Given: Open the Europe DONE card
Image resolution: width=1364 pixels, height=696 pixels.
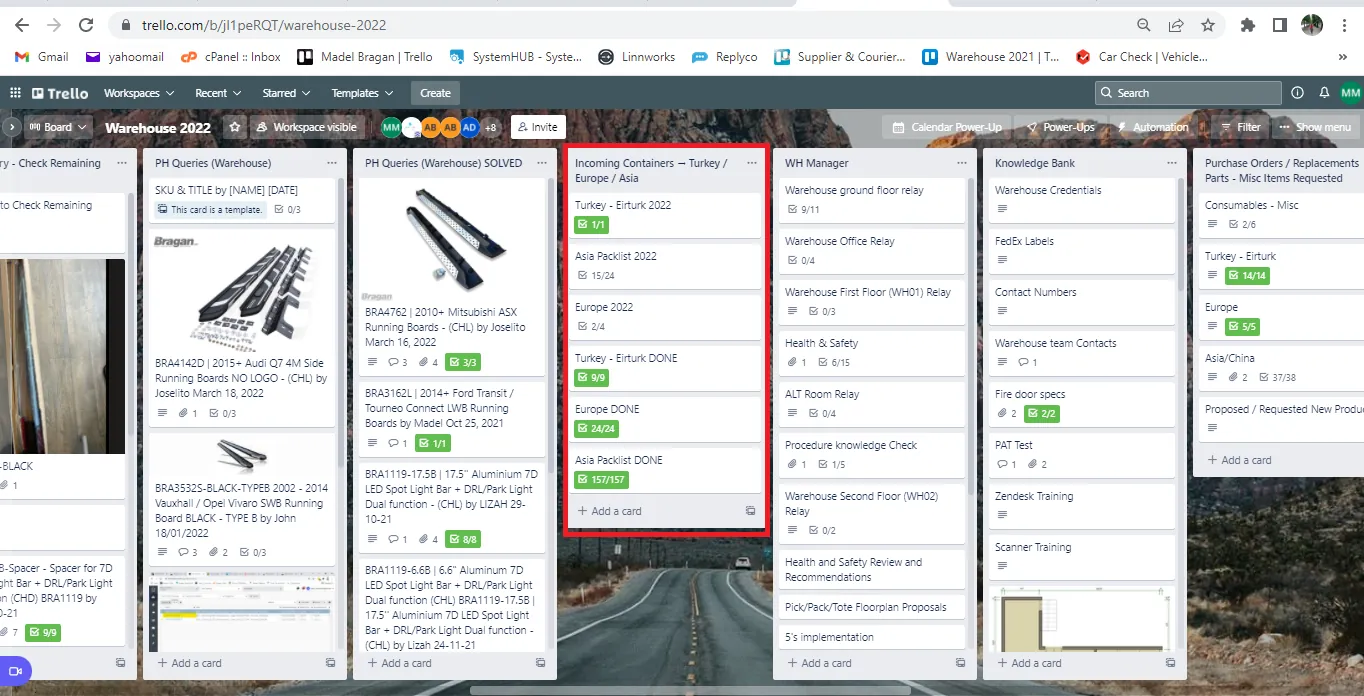Looking at the screenshot, I should pyautogui.click(x=665, y=419).
